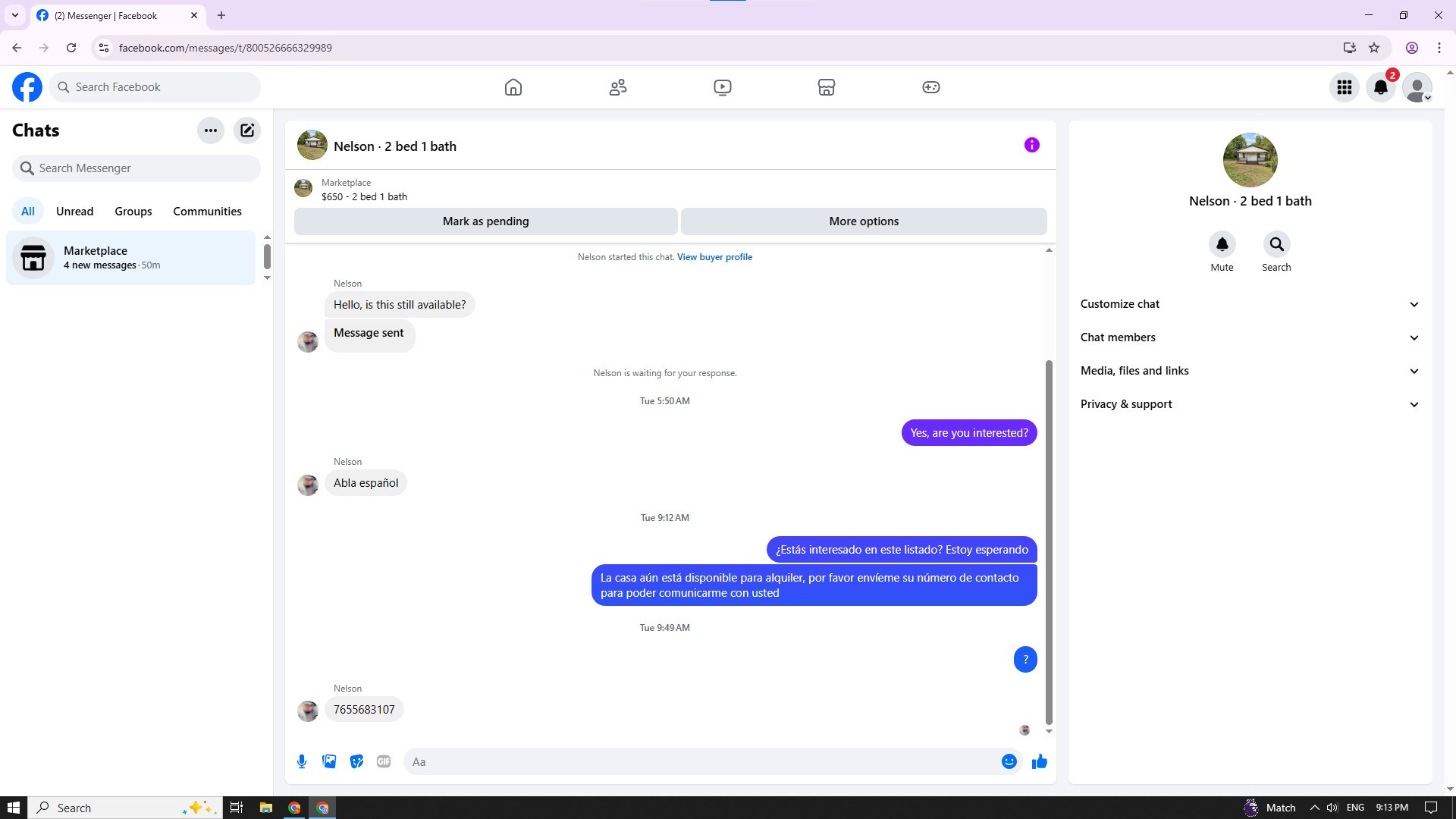Click the conversation scrollbar thumb
Viewport: 1456px width, 819px height.
[1049, 542]
